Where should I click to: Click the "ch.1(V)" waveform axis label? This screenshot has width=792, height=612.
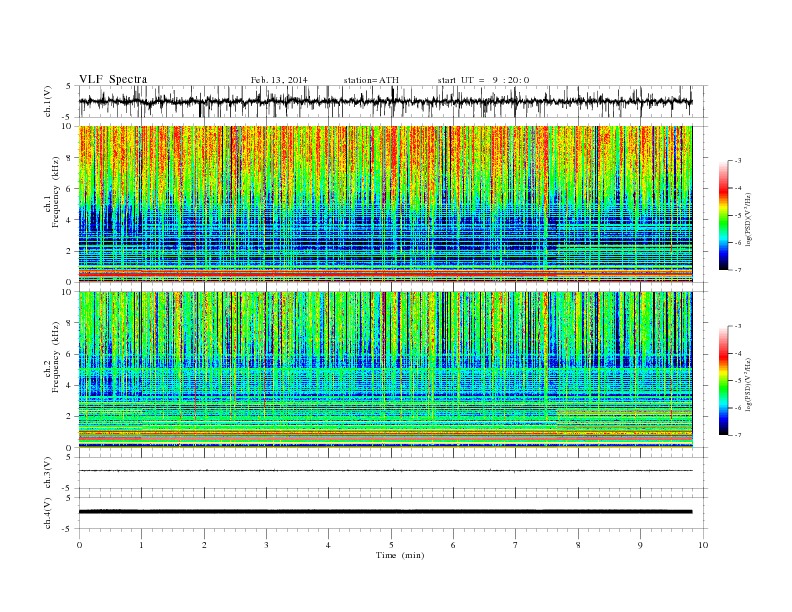48,101
